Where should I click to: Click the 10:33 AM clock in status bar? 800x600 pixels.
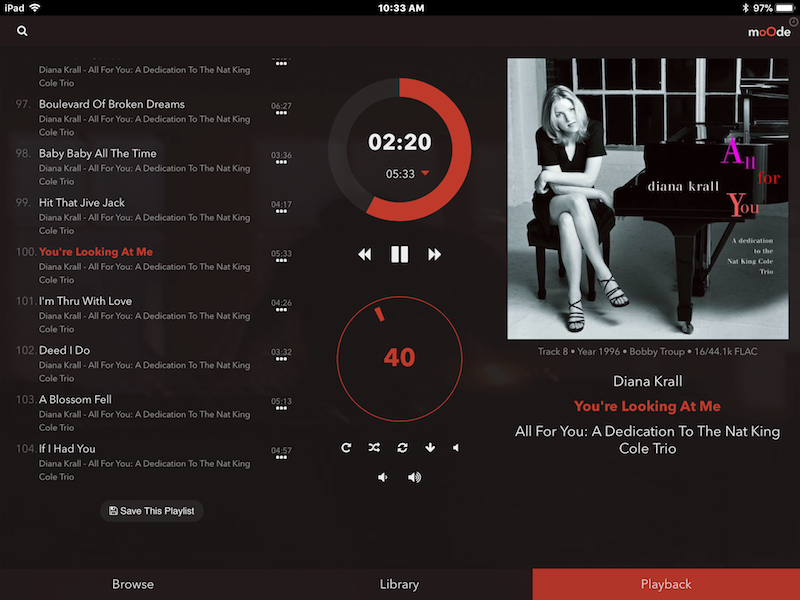pos(401,8)
